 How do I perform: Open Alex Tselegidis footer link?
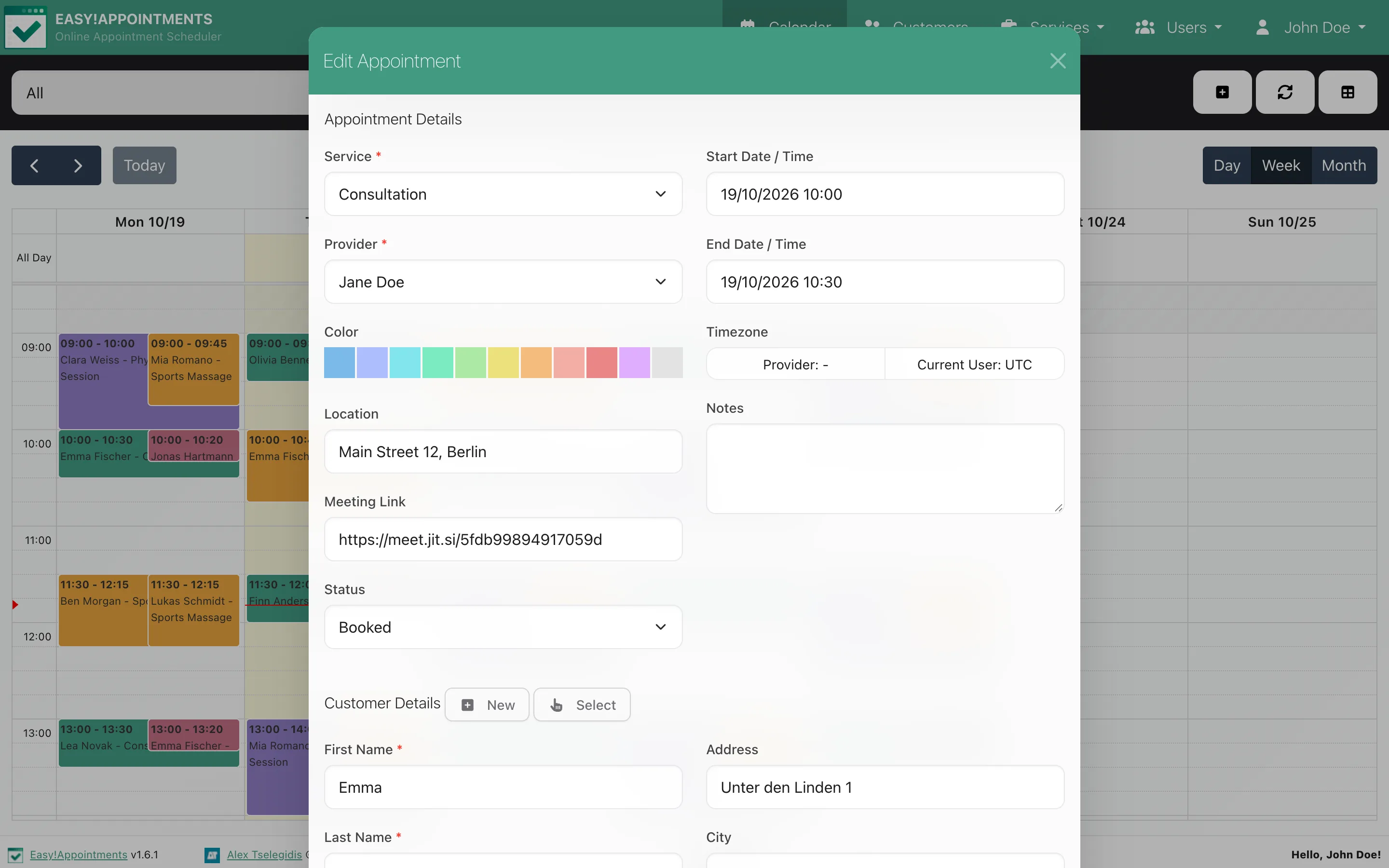(265, 855)
